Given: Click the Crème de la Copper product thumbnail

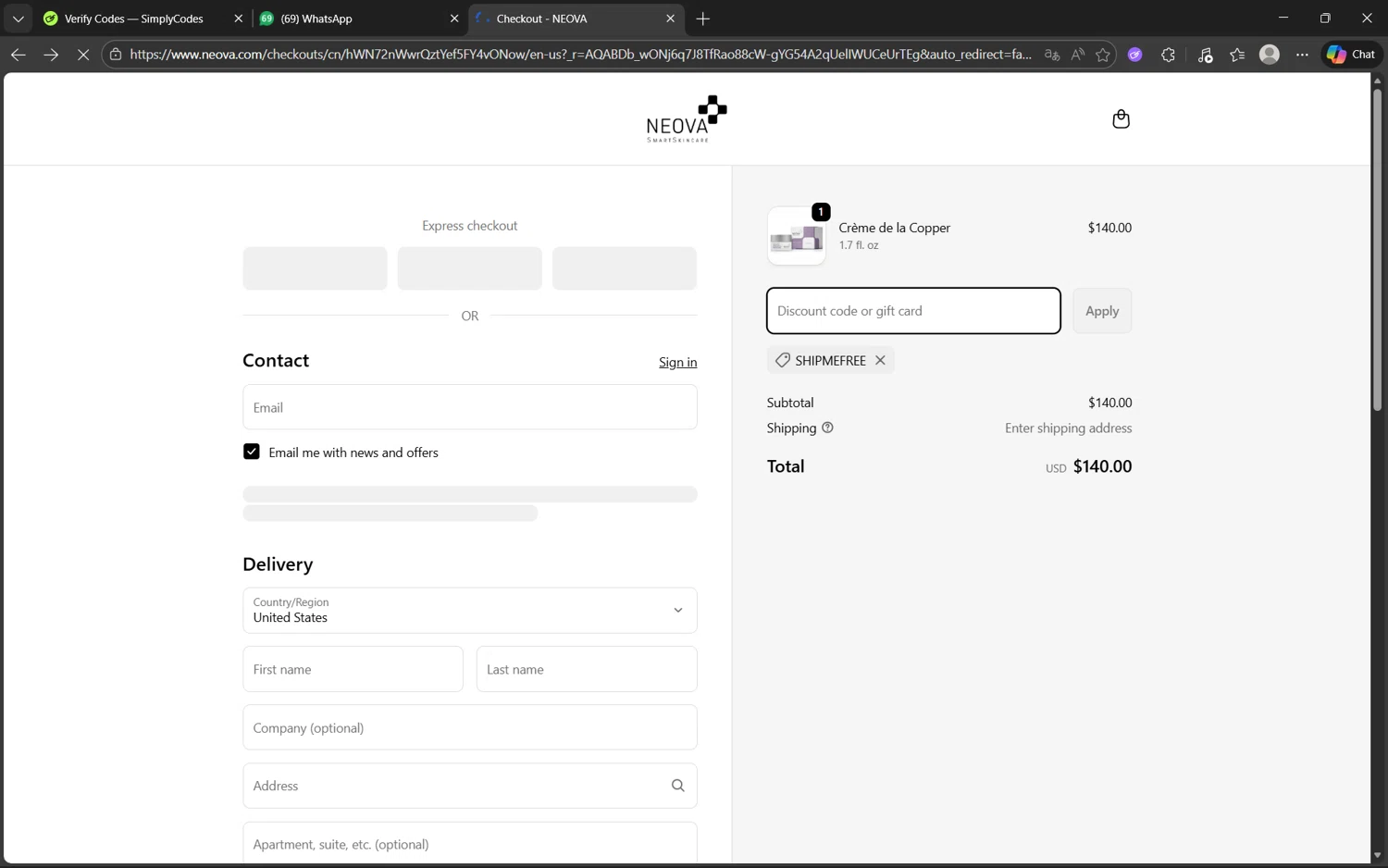Looking at the screenshot, I should (797, 236).
